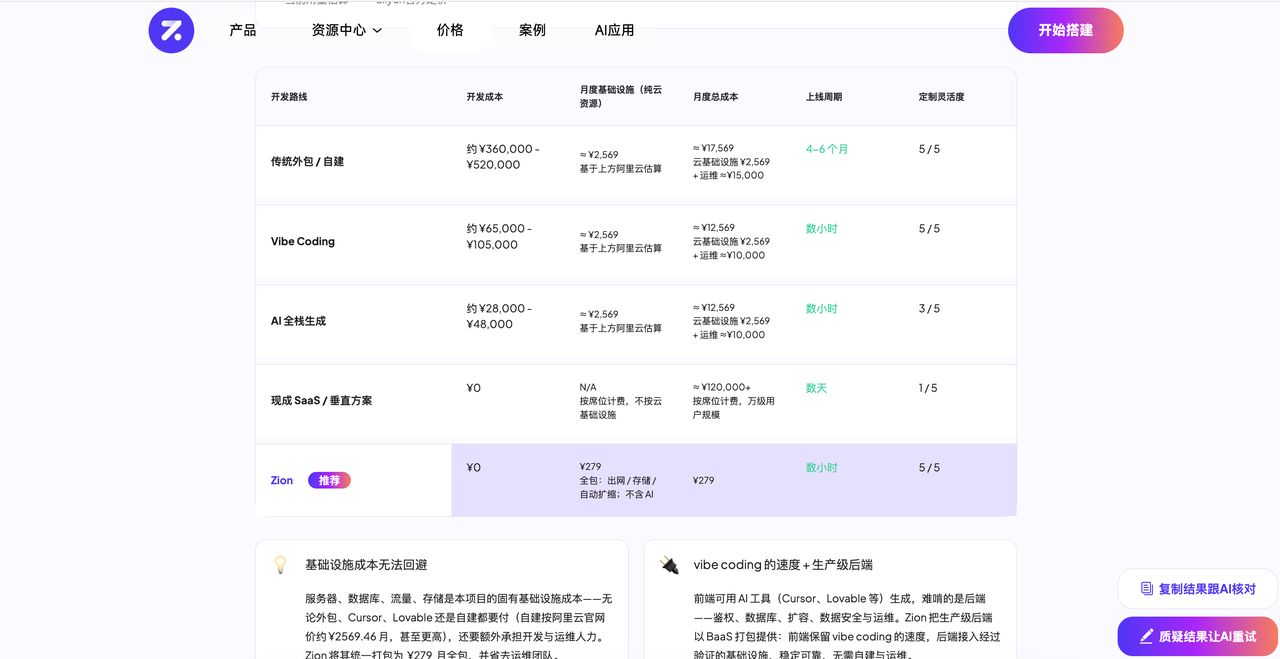Click the ≈ ¥120,000+ monthly total cell
1280x659 pixels.
(734, 400)
